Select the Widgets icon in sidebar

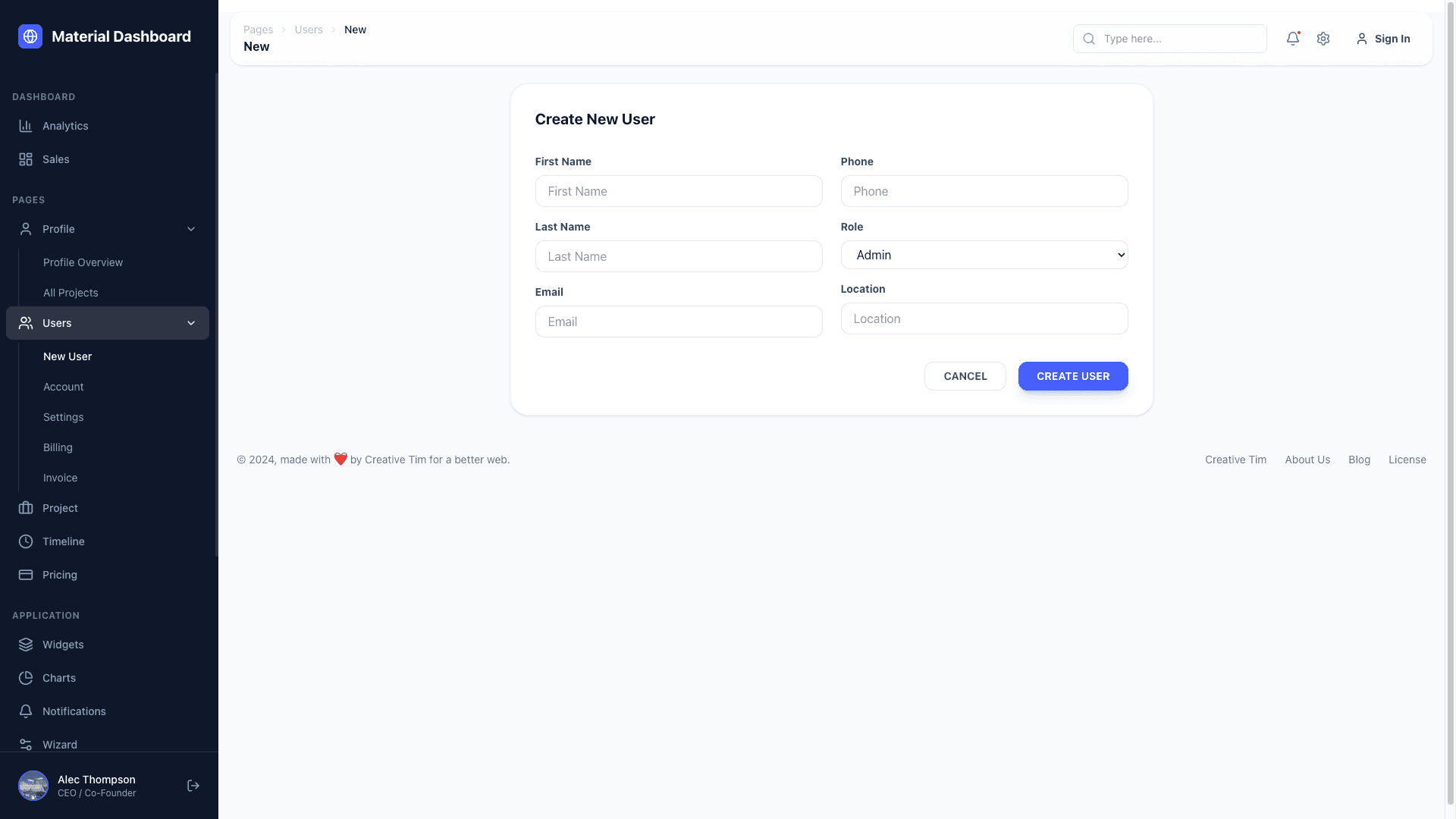pos(26,645)
